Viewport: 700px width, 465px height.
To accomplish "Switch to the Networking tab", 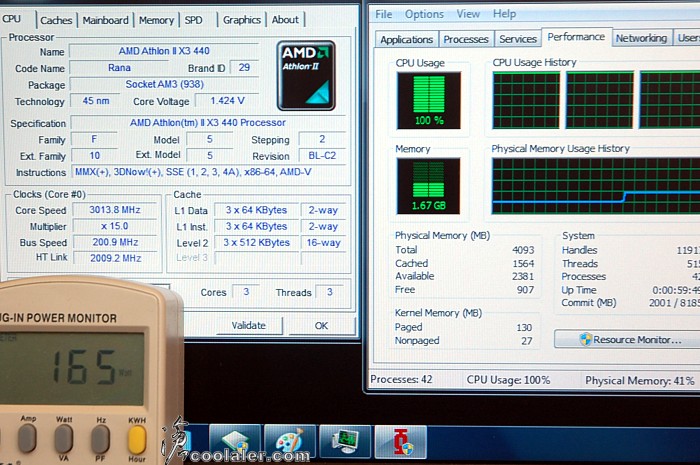I will (x=641, y=38).
